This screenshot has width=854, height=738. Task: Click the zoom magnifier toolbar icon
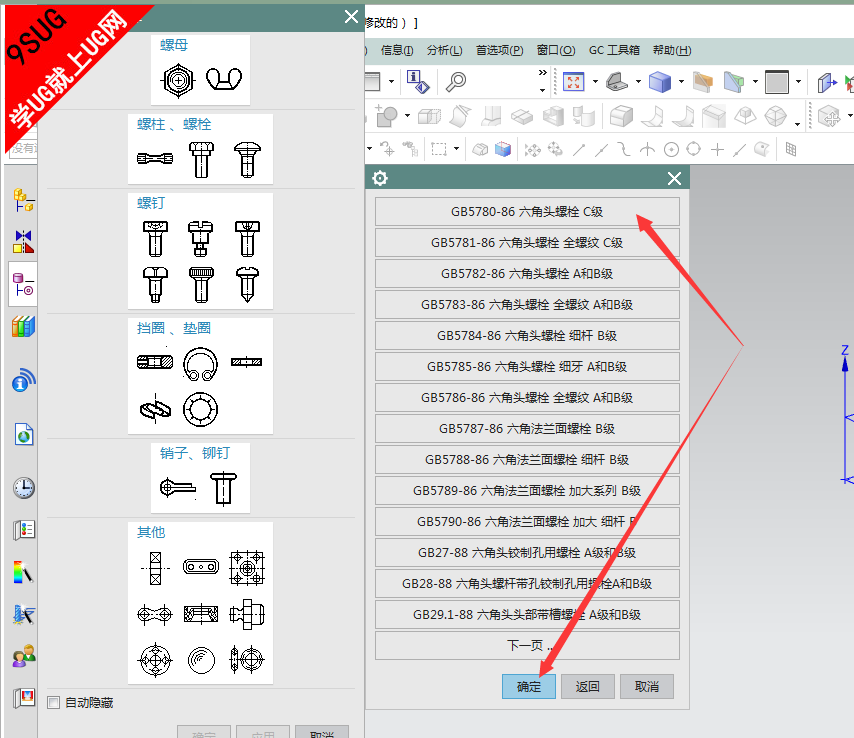pos(456,82)
